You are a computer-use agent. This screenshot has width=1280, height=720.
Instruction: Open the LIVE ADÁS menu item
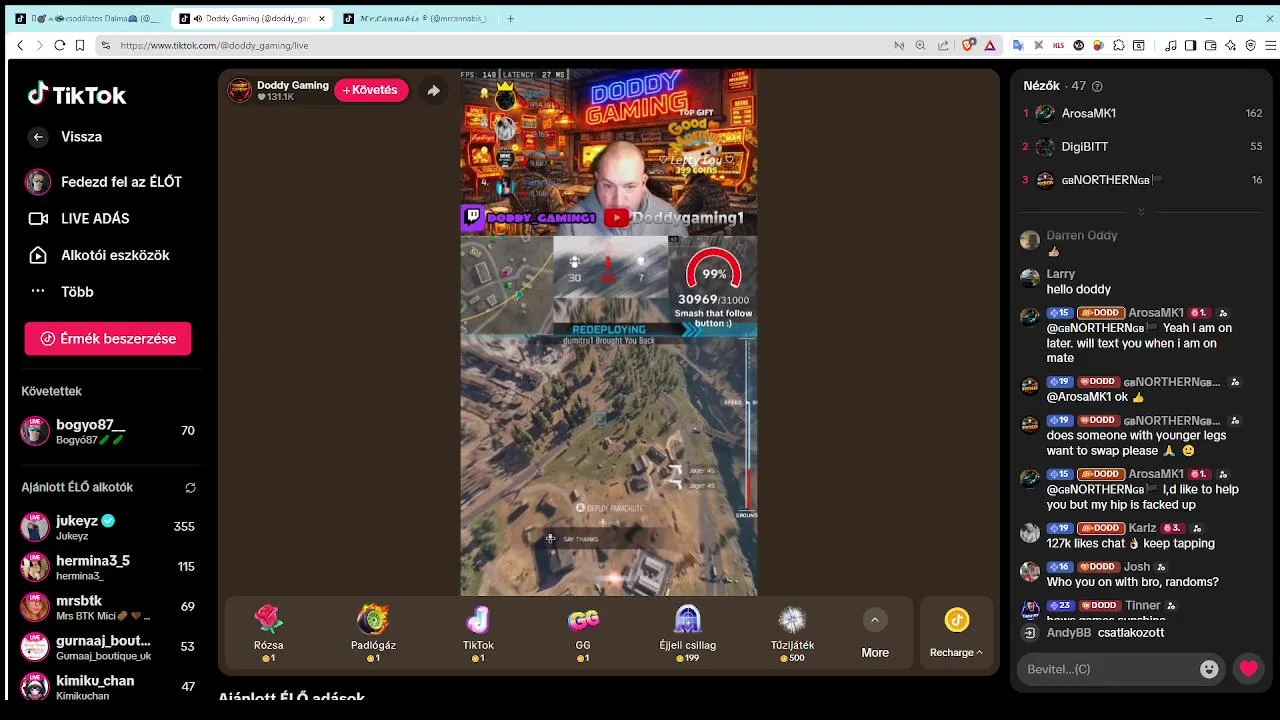click(x=79, y=218)
